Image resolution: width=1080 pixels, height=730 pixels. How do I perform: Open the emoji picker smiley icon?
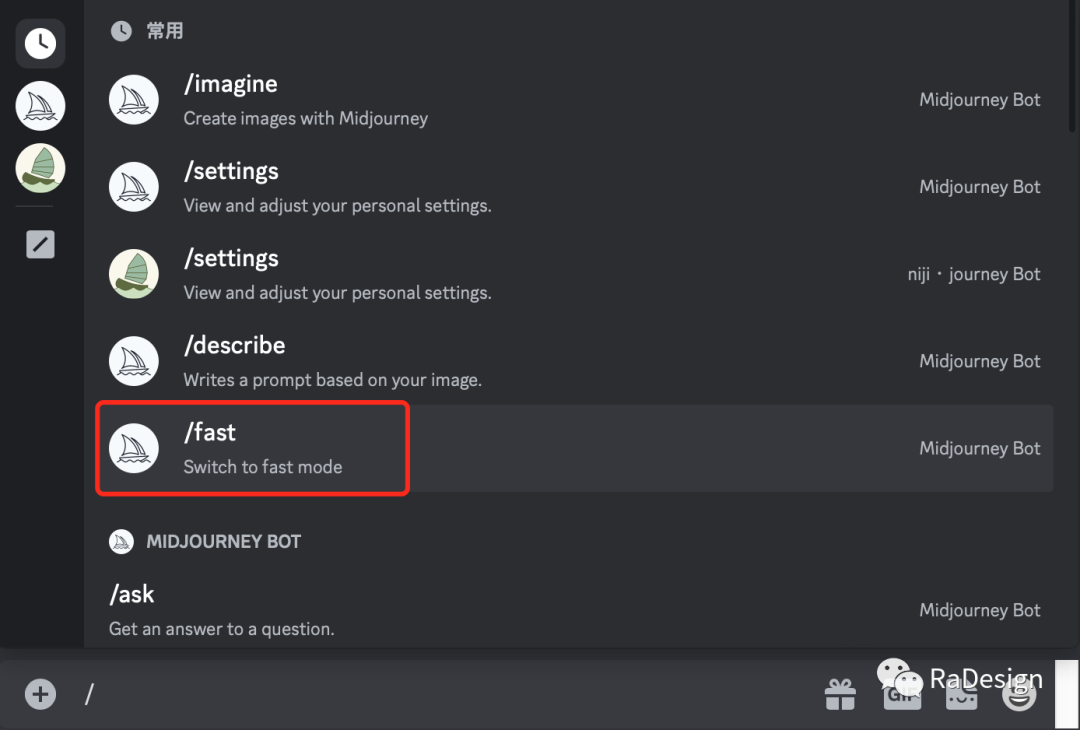click(x=1020, y=694)
